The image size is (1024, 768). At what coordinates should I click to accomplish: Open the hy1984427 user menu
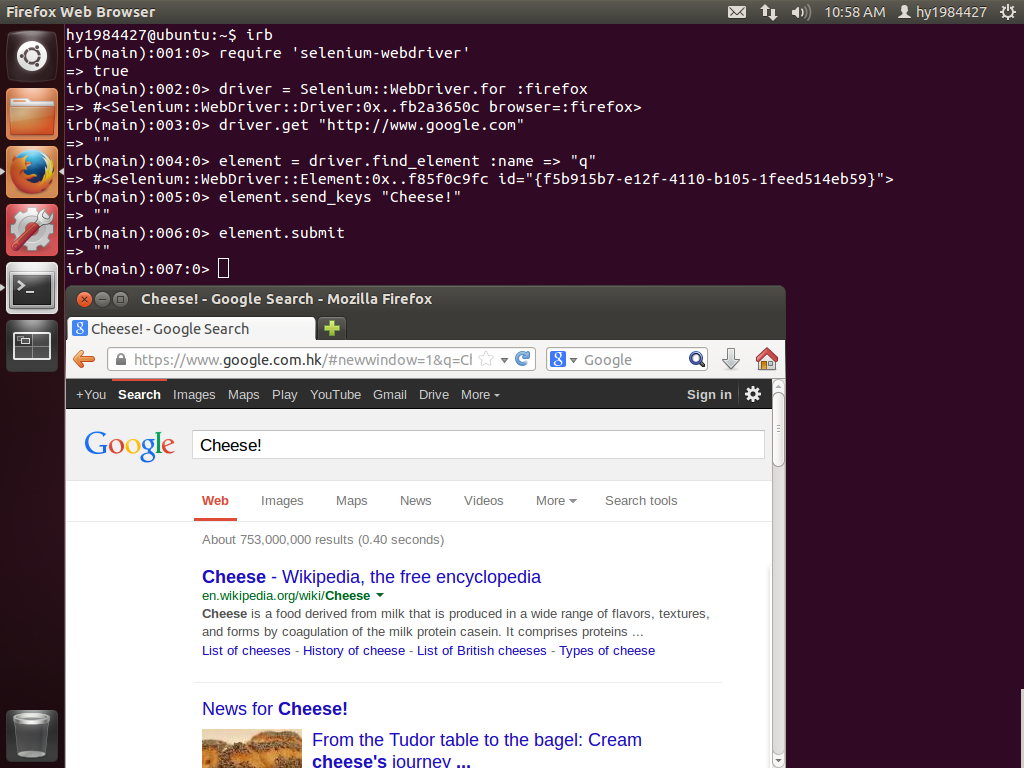pyautogui.click(x=942, y=12)
